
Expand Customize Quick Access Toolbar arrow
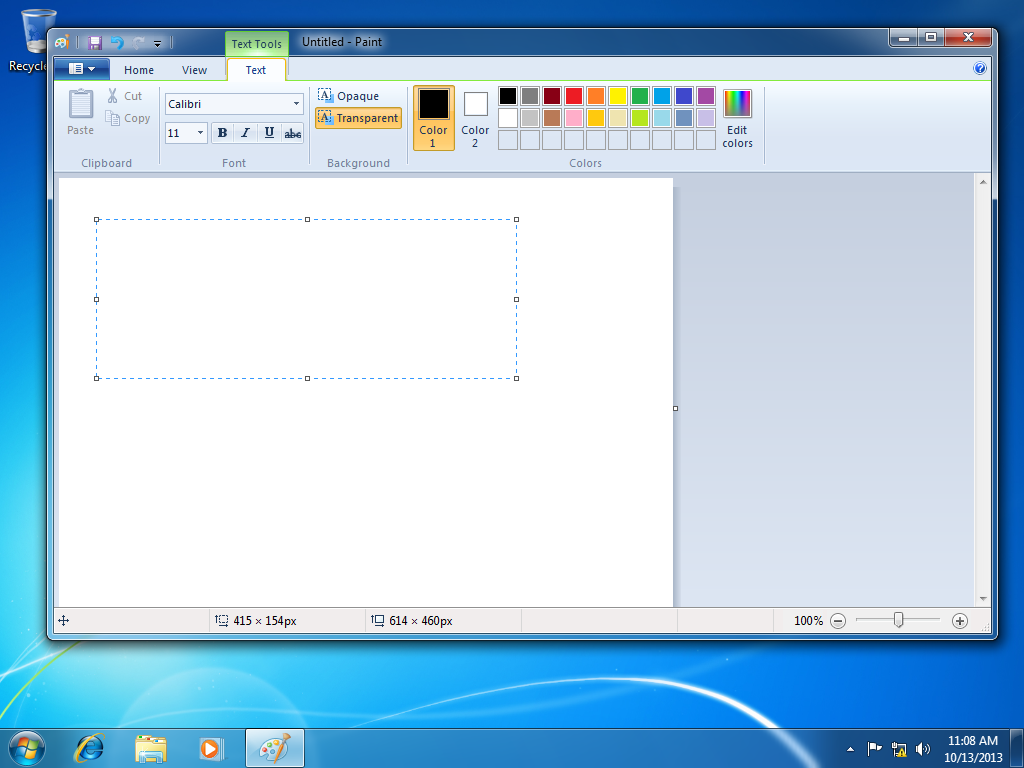pyautogui.click(x=157, y=44)
